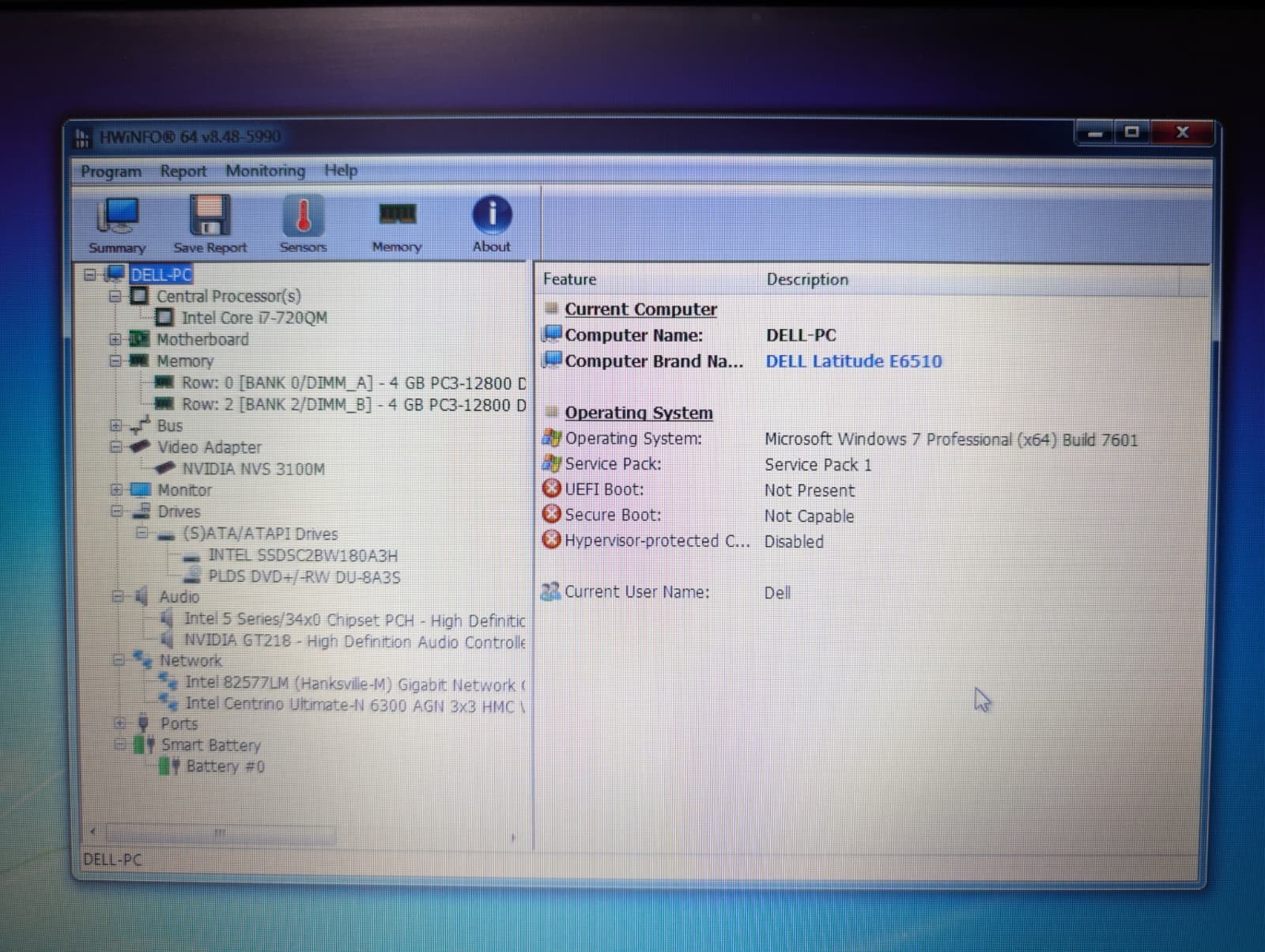Viewport: 1265px width, 952px height.
Task: Expand the Monitor node
Action: click(116, 489)
